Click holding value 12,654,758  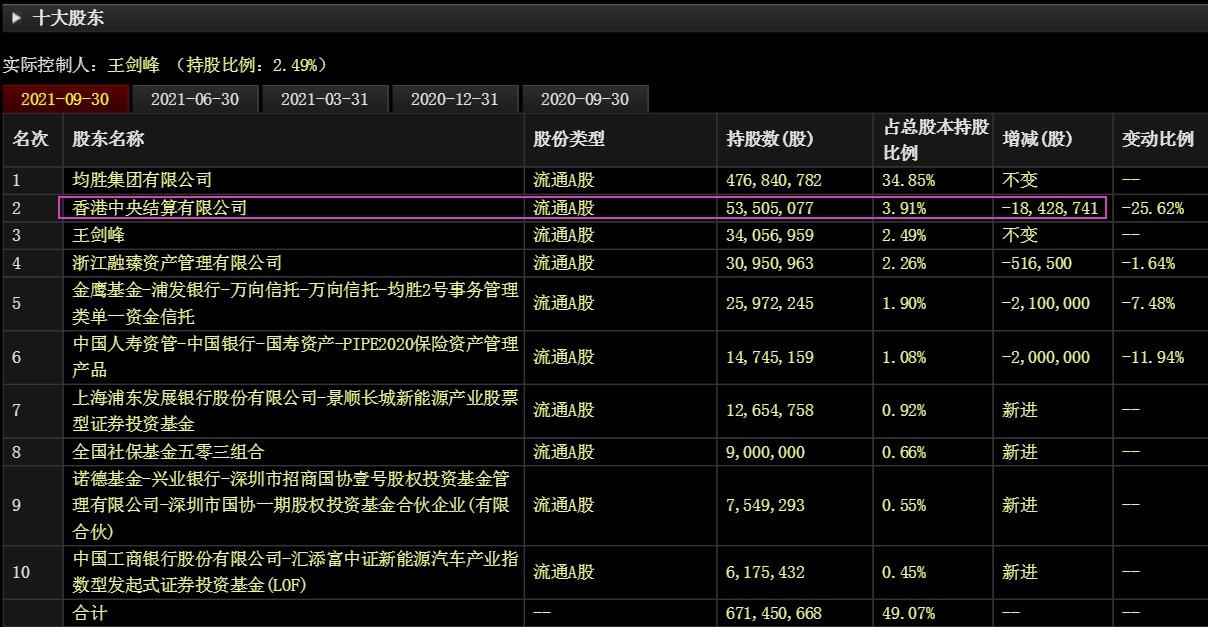(770, 410)
